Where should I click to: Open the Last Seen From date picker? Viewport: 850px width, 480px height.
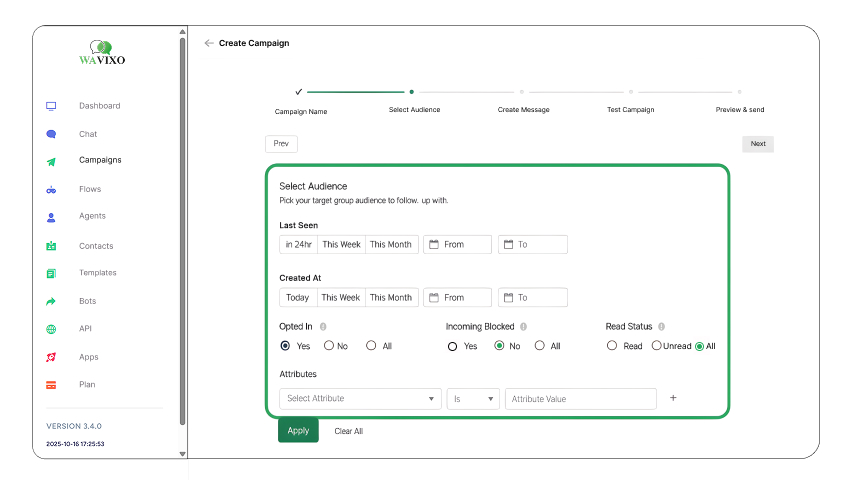(x=457, y=244)
